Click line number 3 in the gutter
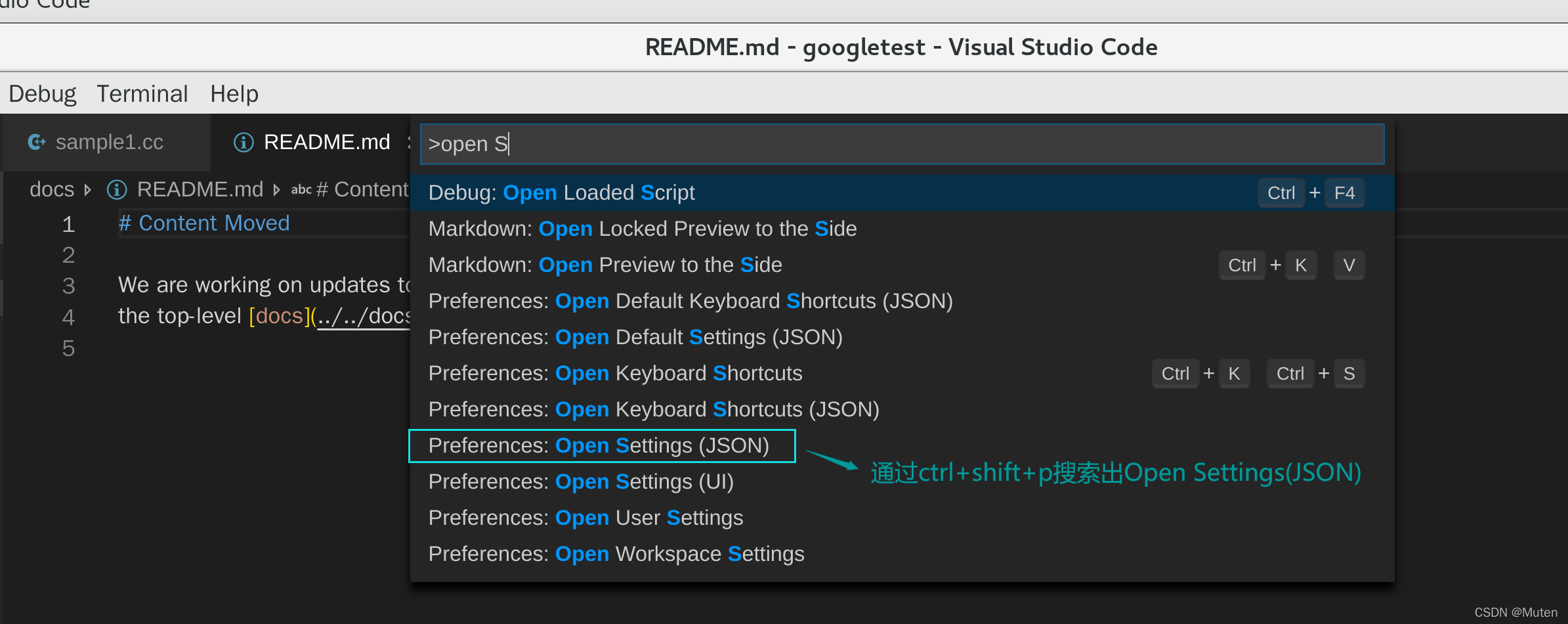Viewport: 1568px width, 624px height. click(x=69, y=286)
